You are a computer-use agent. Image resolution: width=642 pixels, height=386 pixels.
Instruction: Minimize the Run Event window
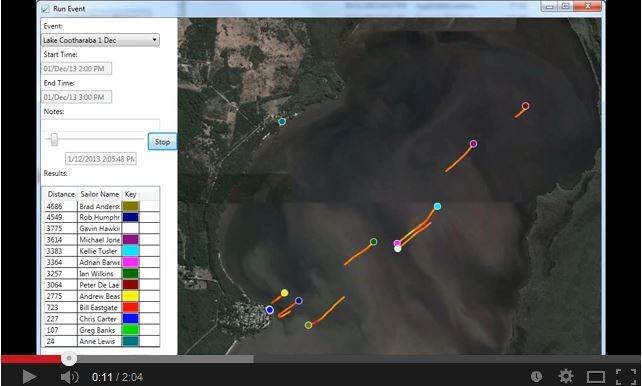point(549,6)
